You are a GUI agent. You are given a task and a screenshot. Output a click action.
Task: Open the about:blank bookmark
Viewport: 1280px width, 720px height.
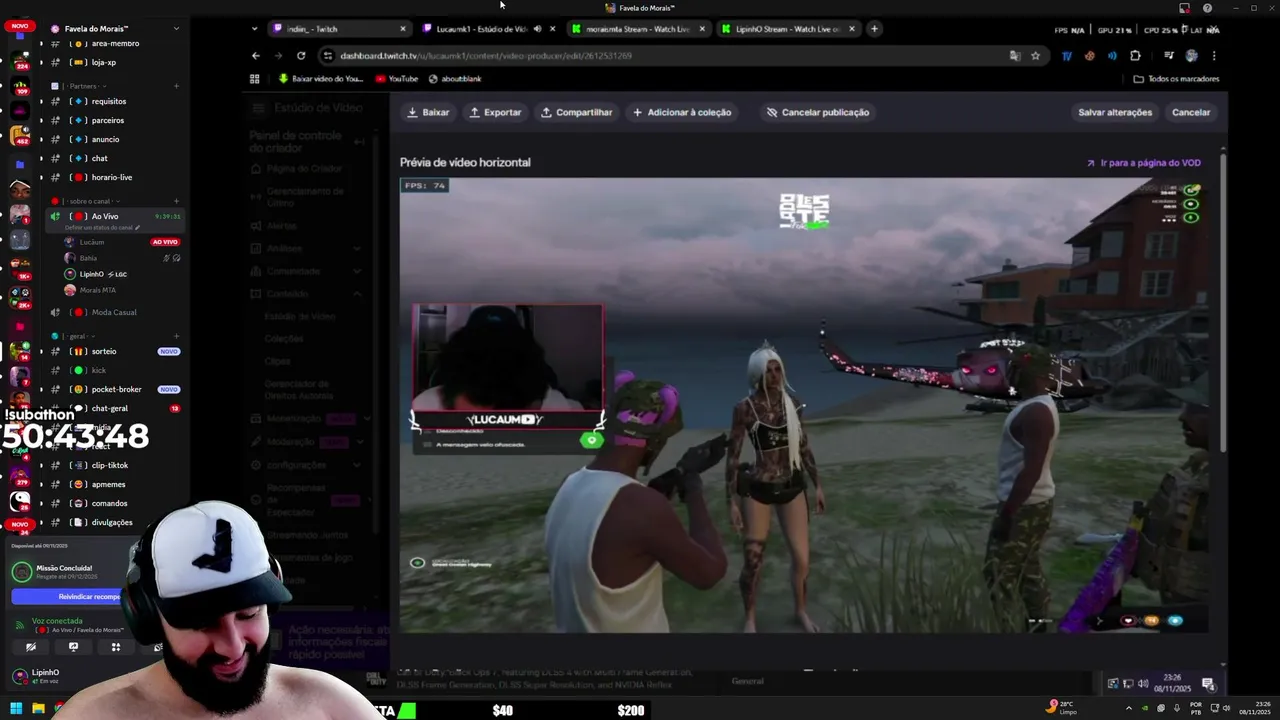[x=455, y=79]
